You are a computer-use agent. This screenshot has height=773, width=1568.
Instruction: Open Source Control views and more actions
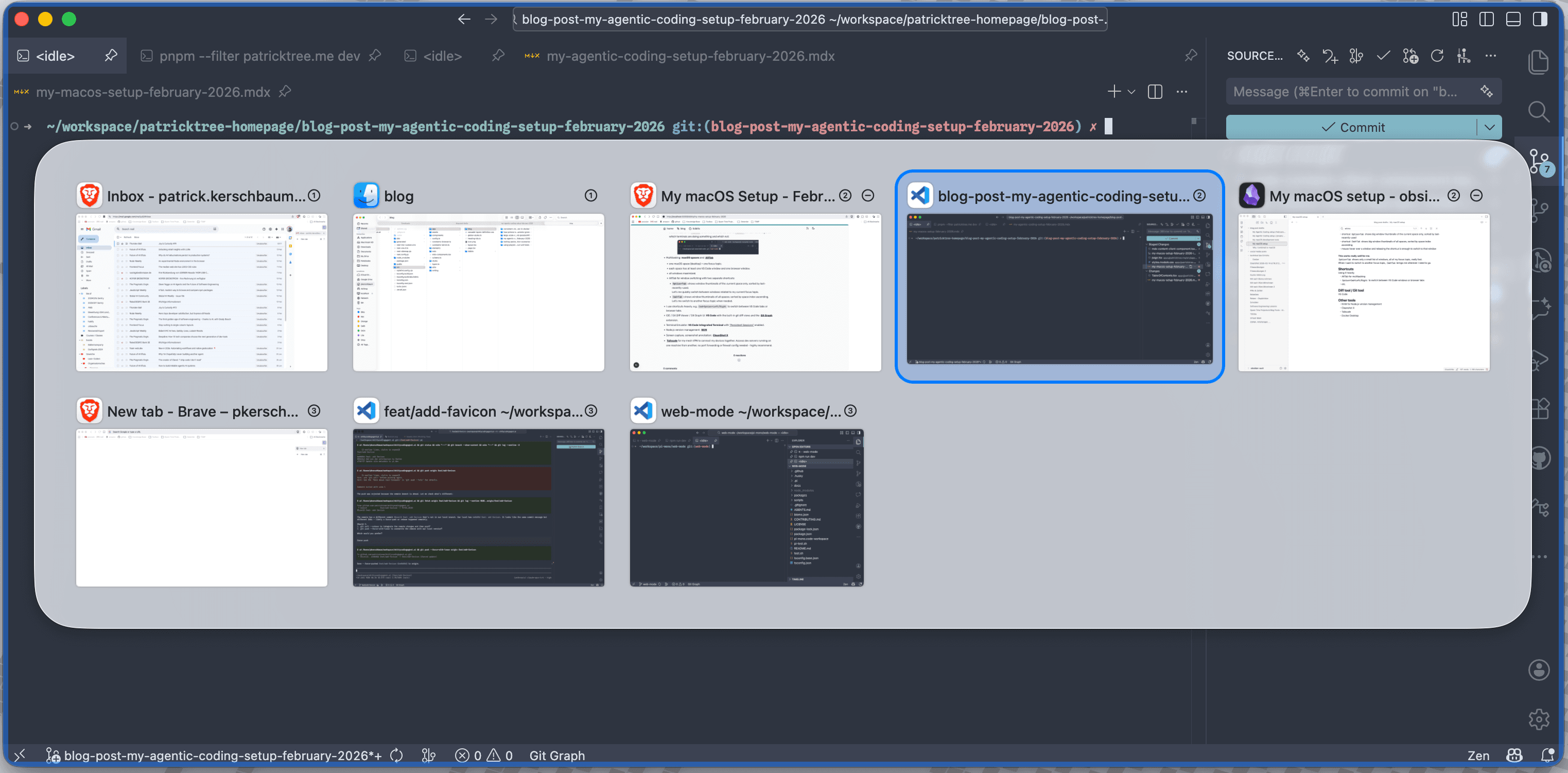pyautogui.click(x=1491, y=56)
